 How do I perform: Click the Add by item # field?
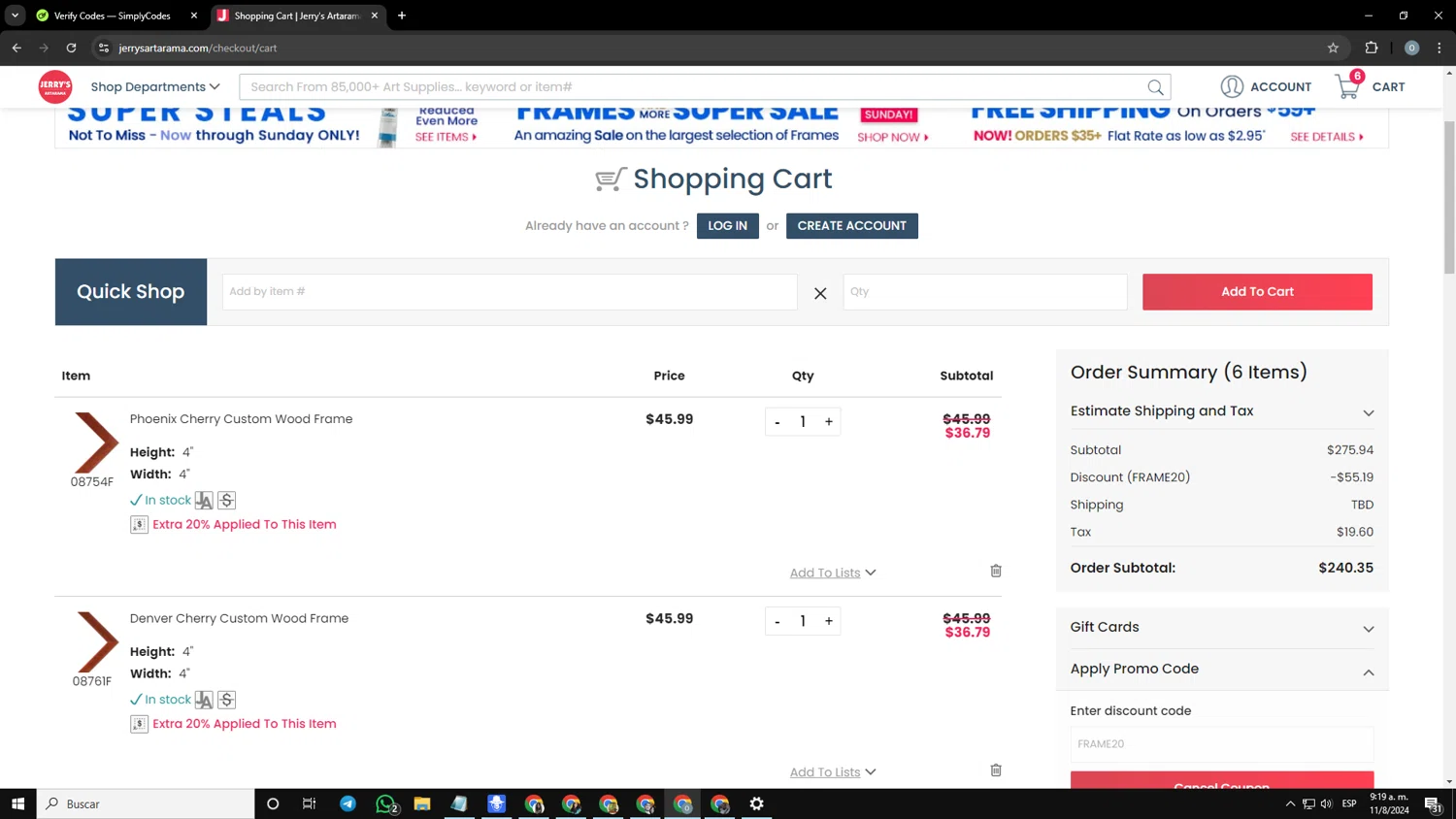tap(510, 292)
